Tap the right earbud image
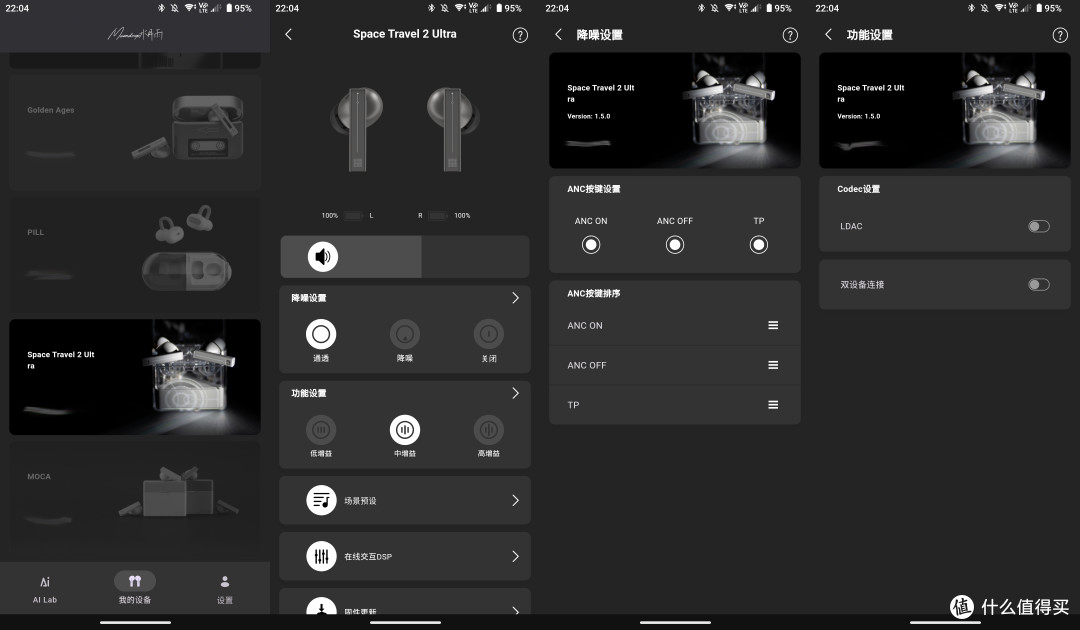The width and height of the screenshot is (1080, 630). click(453, 129)
